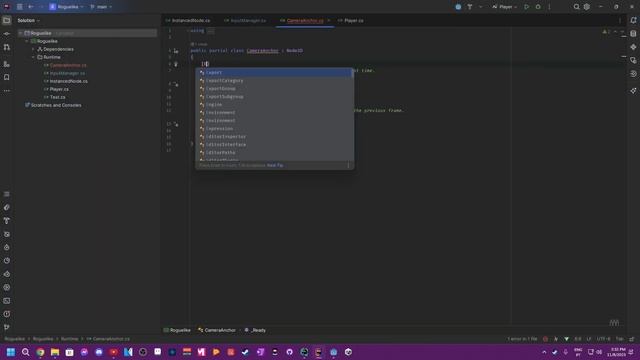
Task: Collapse the Roguelike project node
Action: [x=27, y=41]
